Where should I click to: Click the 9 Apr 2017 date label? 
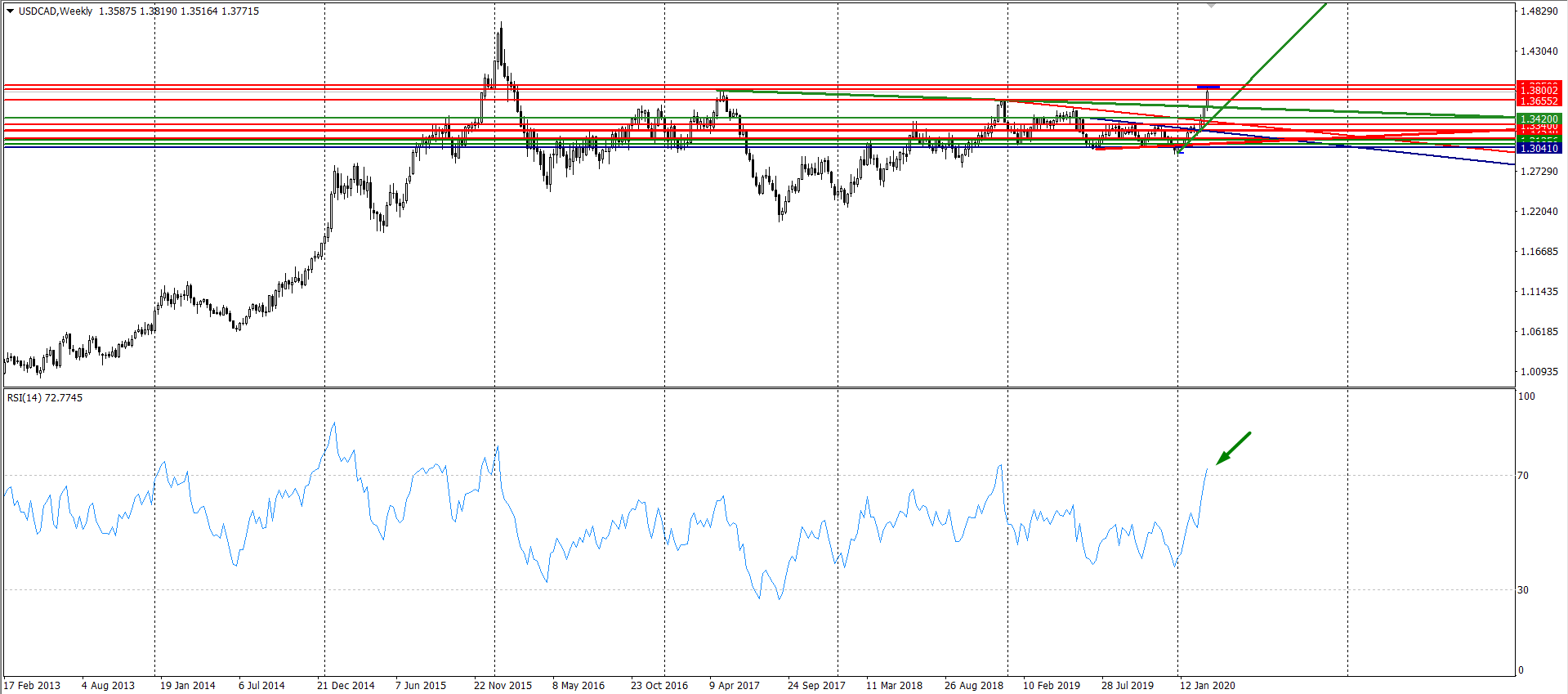click(735, 685)
